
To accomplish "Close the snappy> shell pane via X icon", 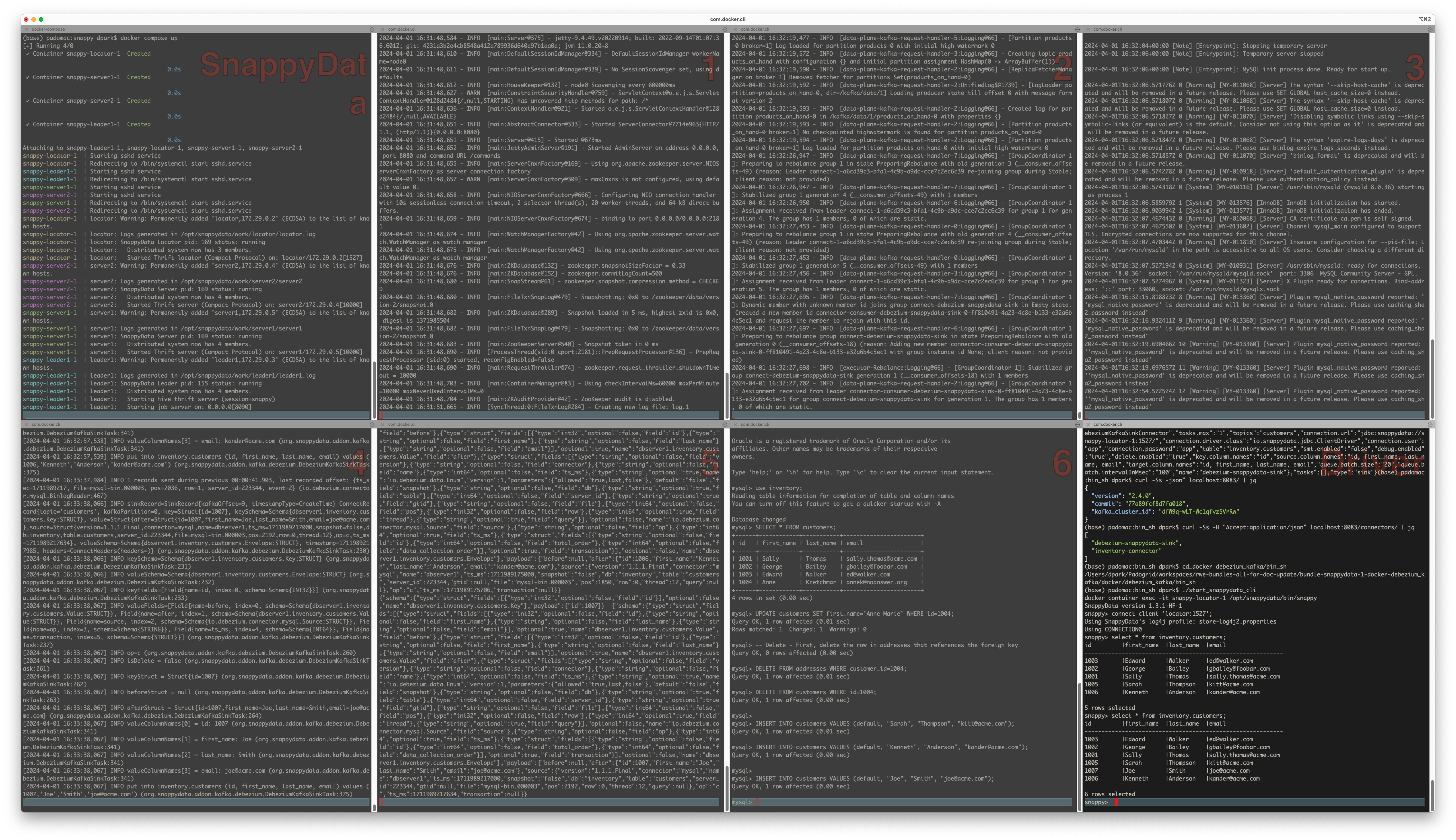I will point(1088,425).
